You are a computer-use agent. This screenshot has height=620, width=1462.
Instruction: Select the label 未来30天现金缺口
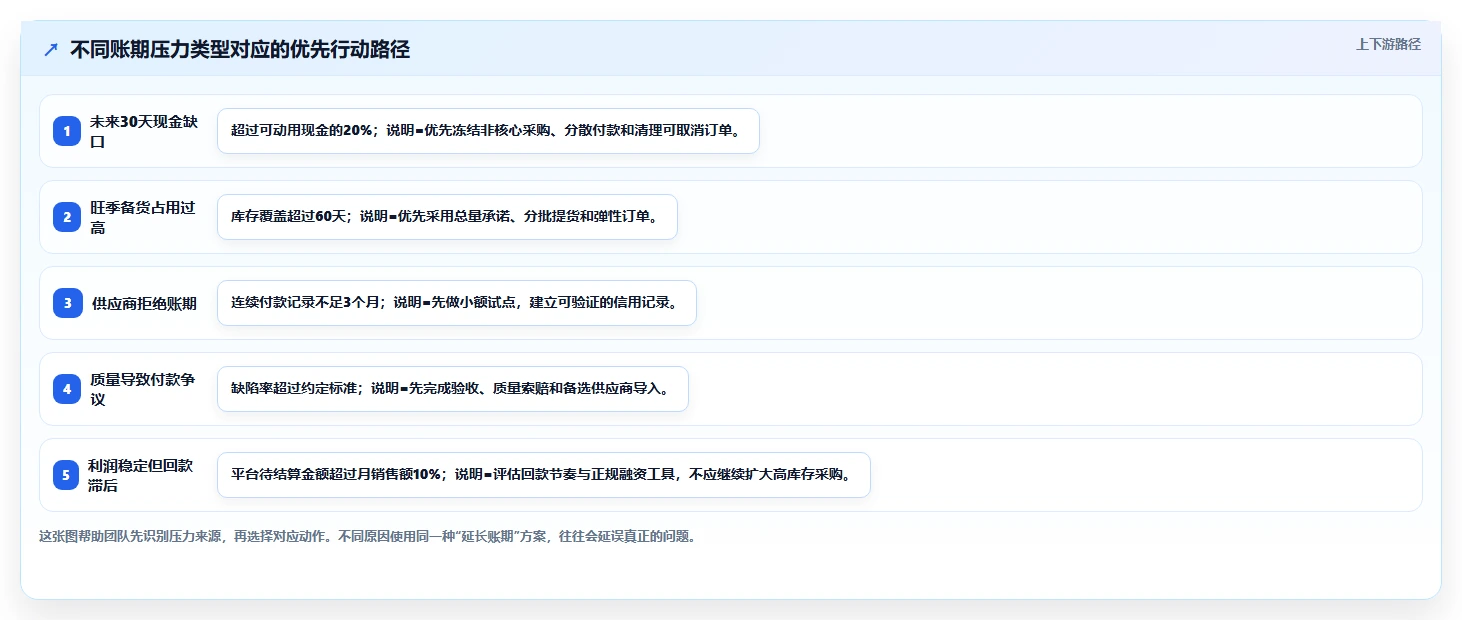[x=144, y=131]
